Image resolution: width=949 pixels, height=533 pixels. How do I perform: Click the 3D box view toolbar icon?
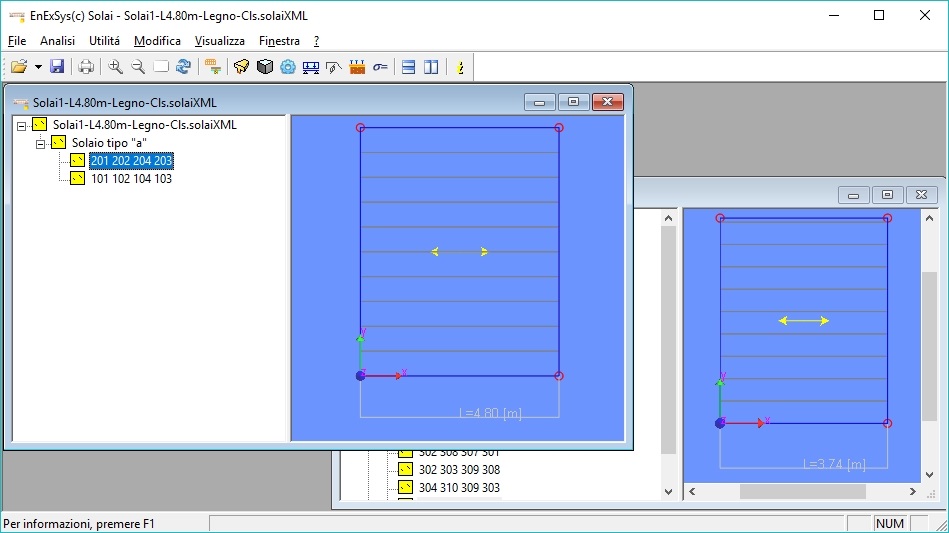[x=265, y=67]
